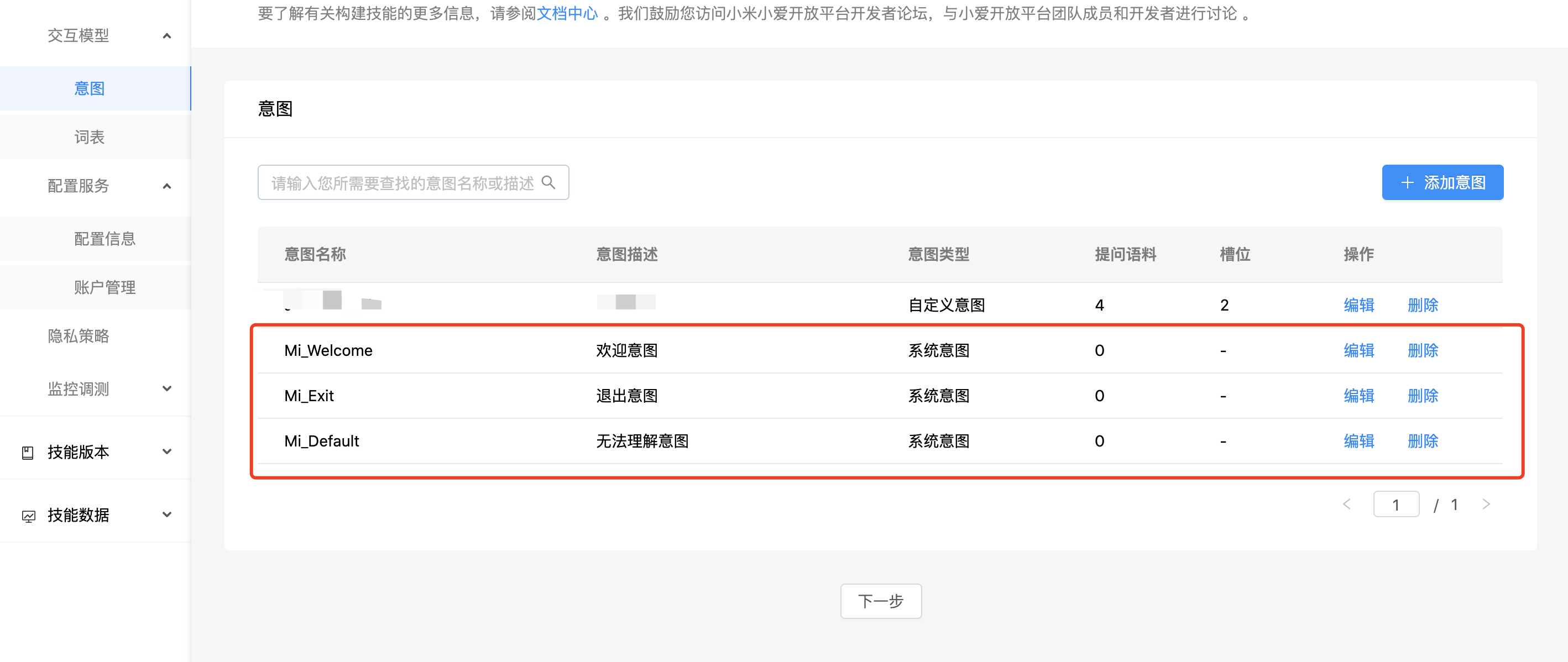The image size is (1568, 662).
Task: Click the 槽位 column header
Action: tap(1235, 254)
